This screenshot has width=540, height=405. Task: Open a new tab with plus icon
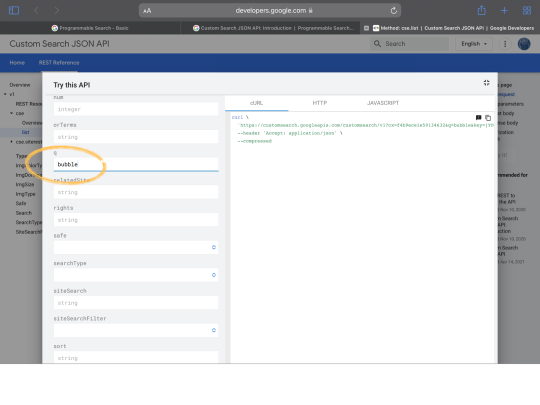[x=504, y=10]
